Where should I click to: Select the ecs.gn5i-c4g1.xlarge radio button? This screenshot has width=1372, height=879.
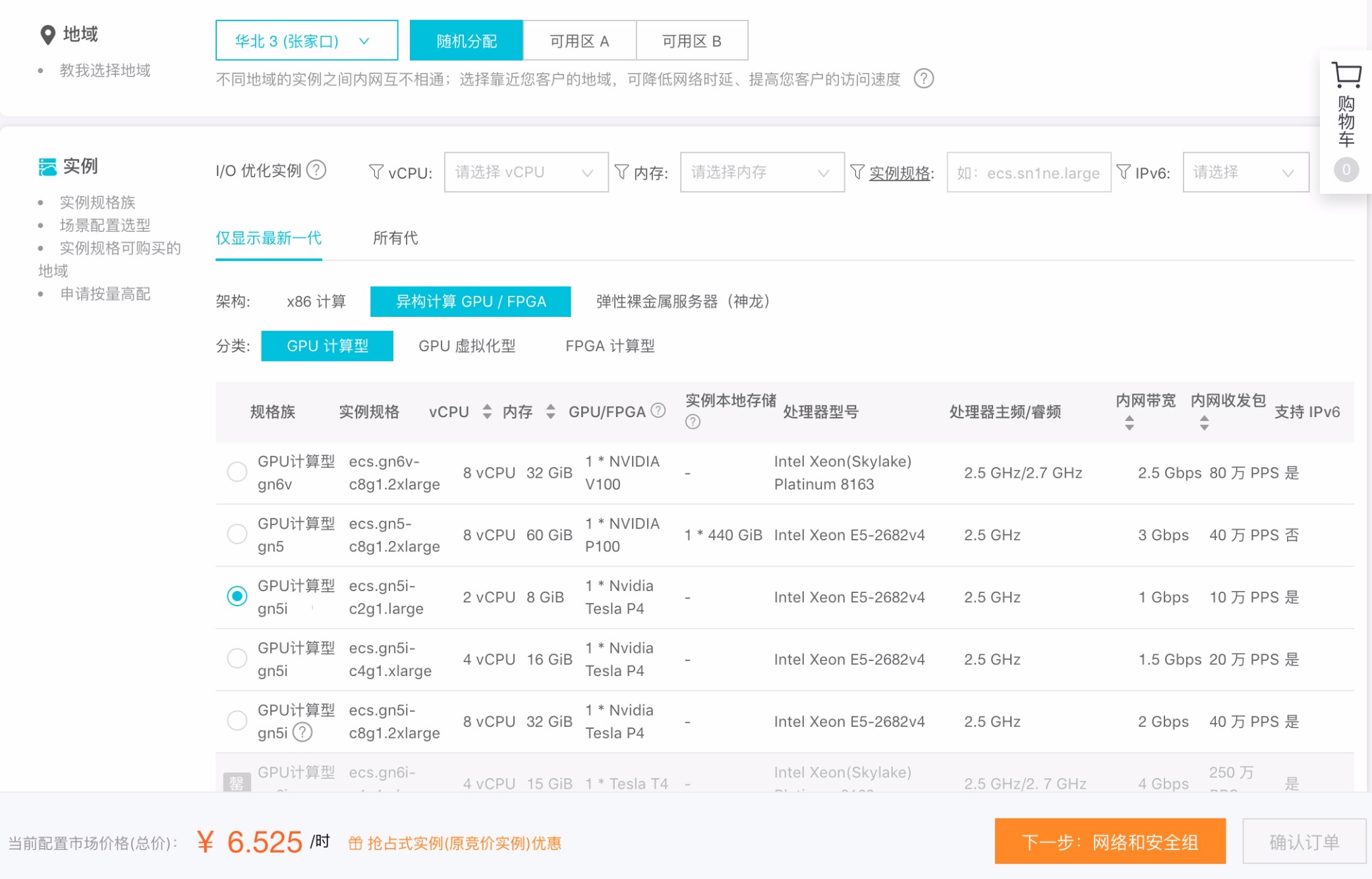pos(237,658)
